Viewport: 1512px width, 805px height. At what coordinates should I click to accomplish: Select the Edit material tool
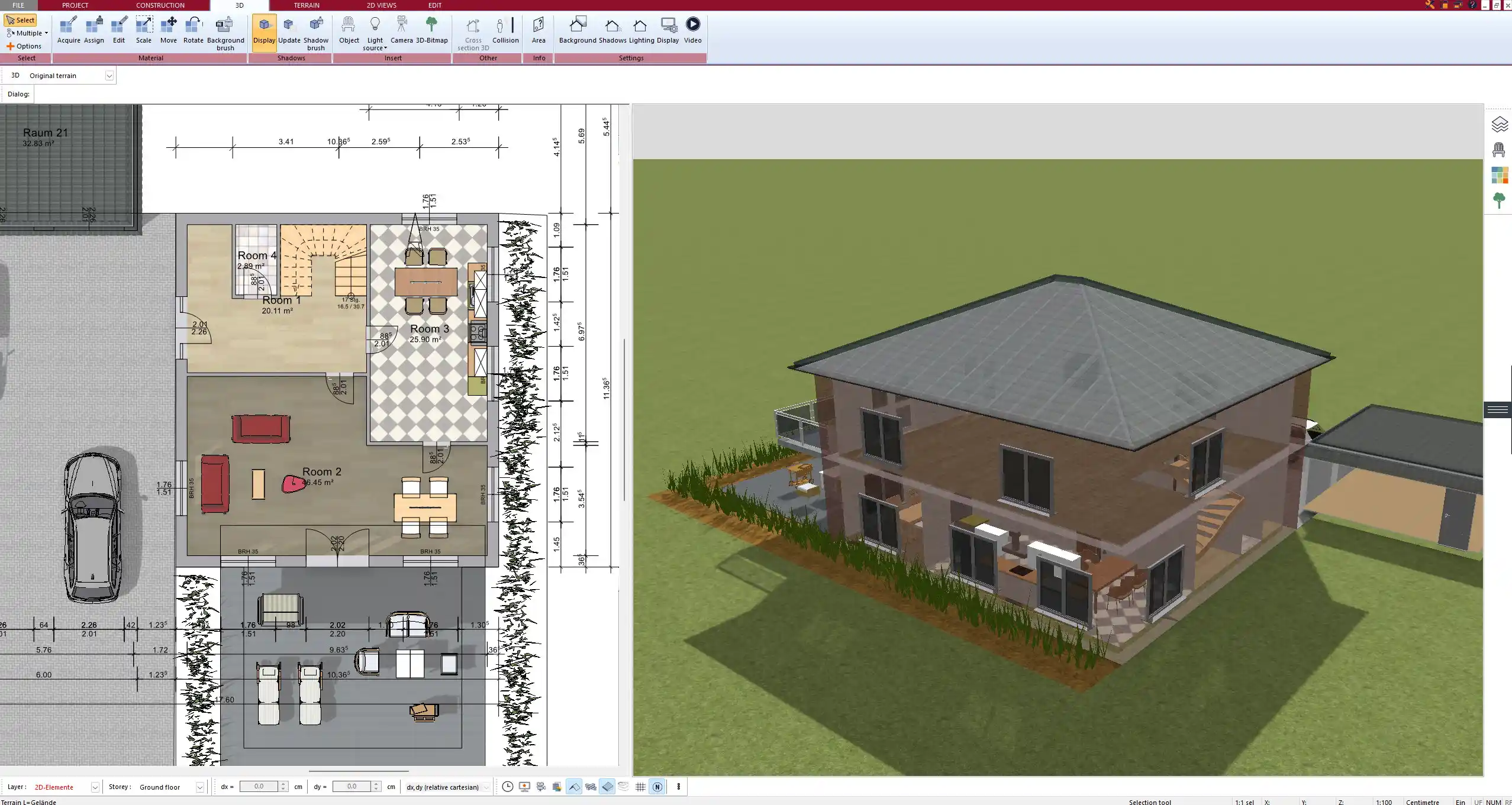[x=119, y=31]
